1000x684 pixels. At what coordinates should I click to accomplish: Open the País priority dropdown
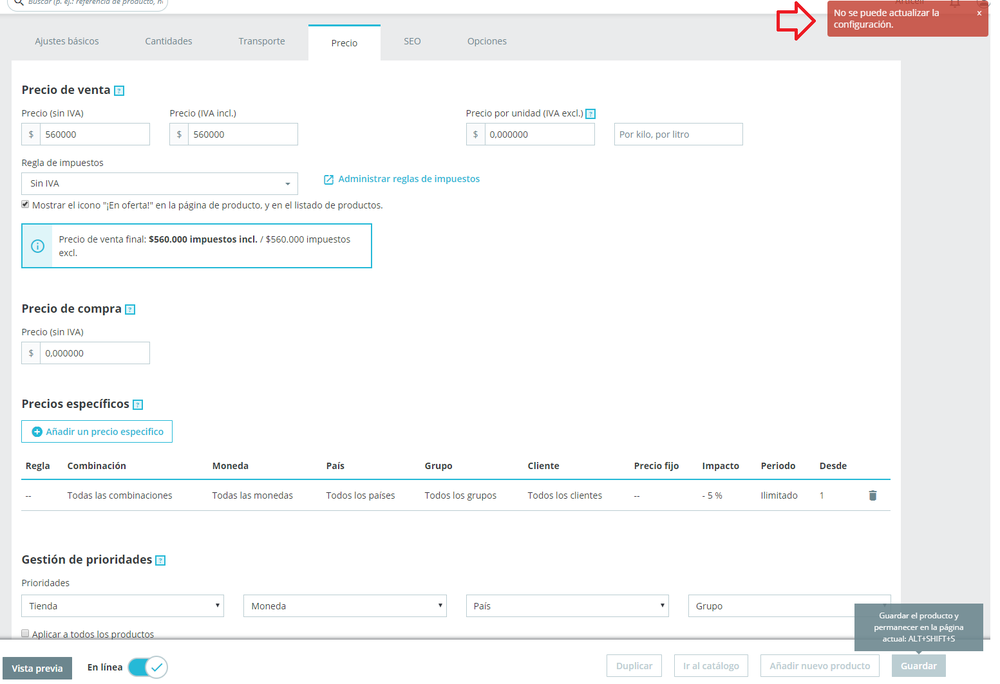(x=567, y=606)
